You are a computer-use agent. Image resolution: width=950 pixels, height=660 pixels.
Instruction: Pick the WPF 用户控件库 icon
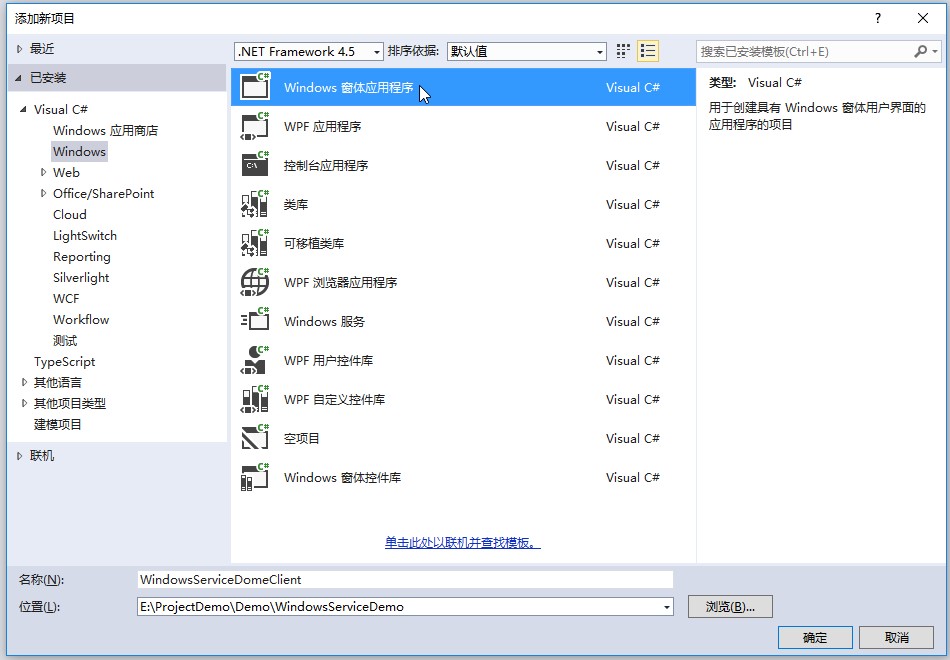click(x=255, y=361)
